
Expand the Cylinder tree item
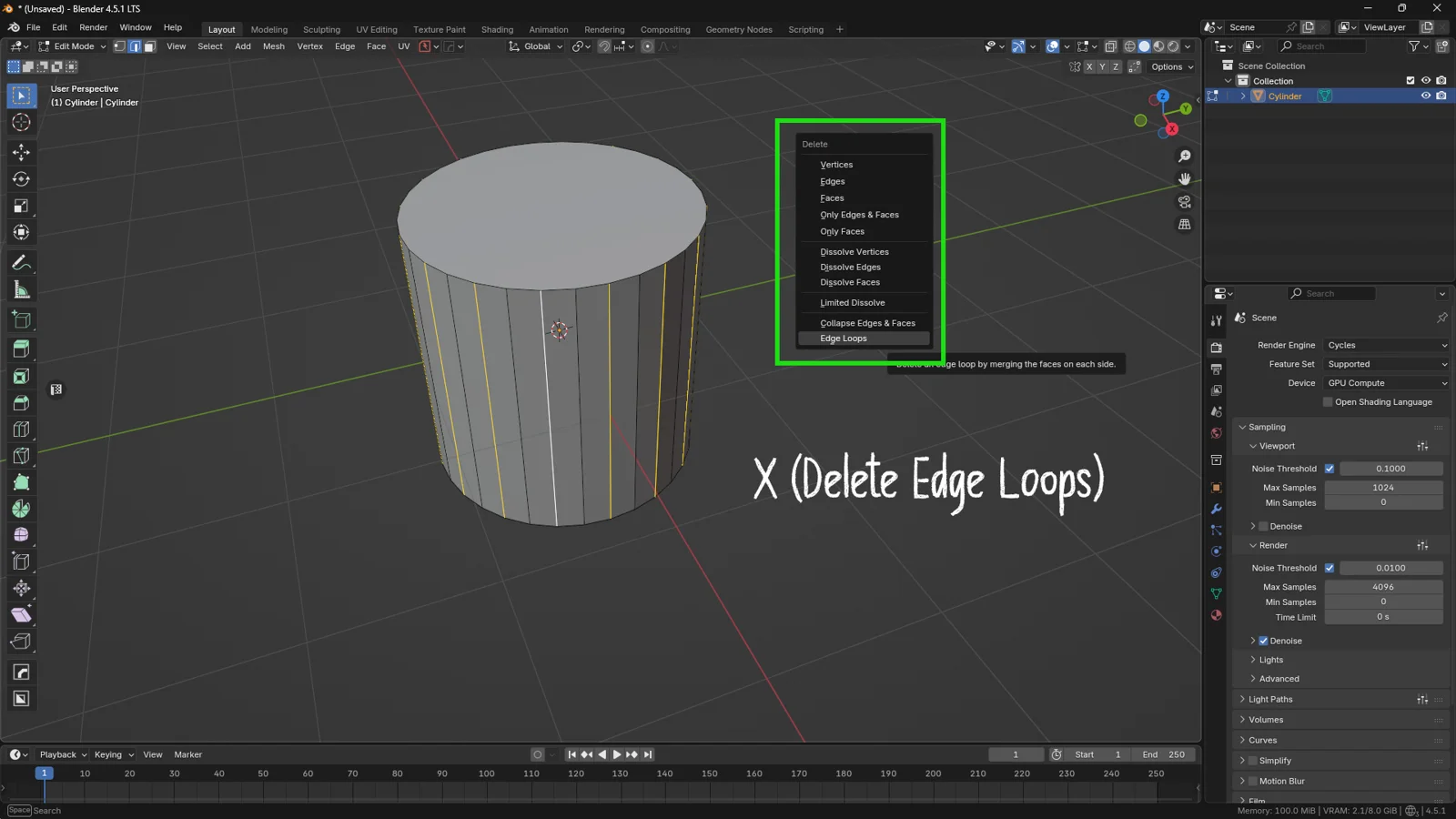tap(1243, 96)
